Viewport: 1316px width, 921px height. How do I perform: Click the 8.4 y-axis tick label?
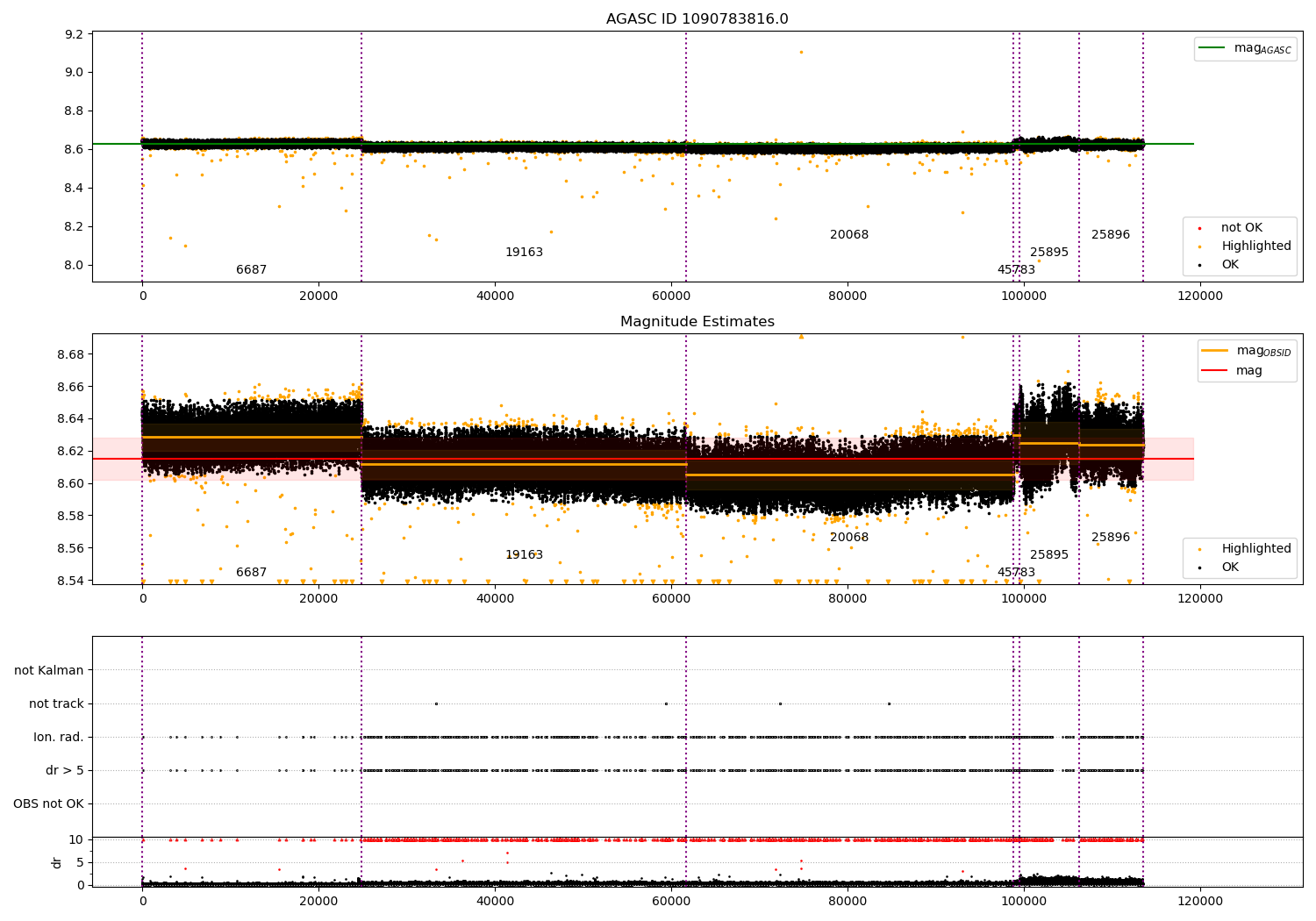pyautogui.click(x=75, y=189)
